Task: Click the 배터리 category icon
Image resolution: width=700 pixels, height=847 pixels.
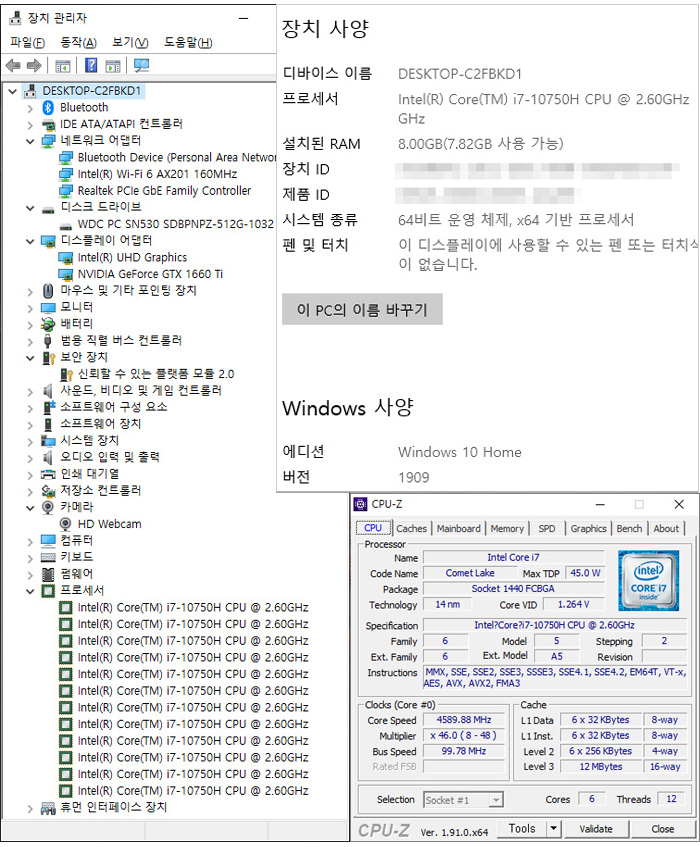Action: [48, 324]
